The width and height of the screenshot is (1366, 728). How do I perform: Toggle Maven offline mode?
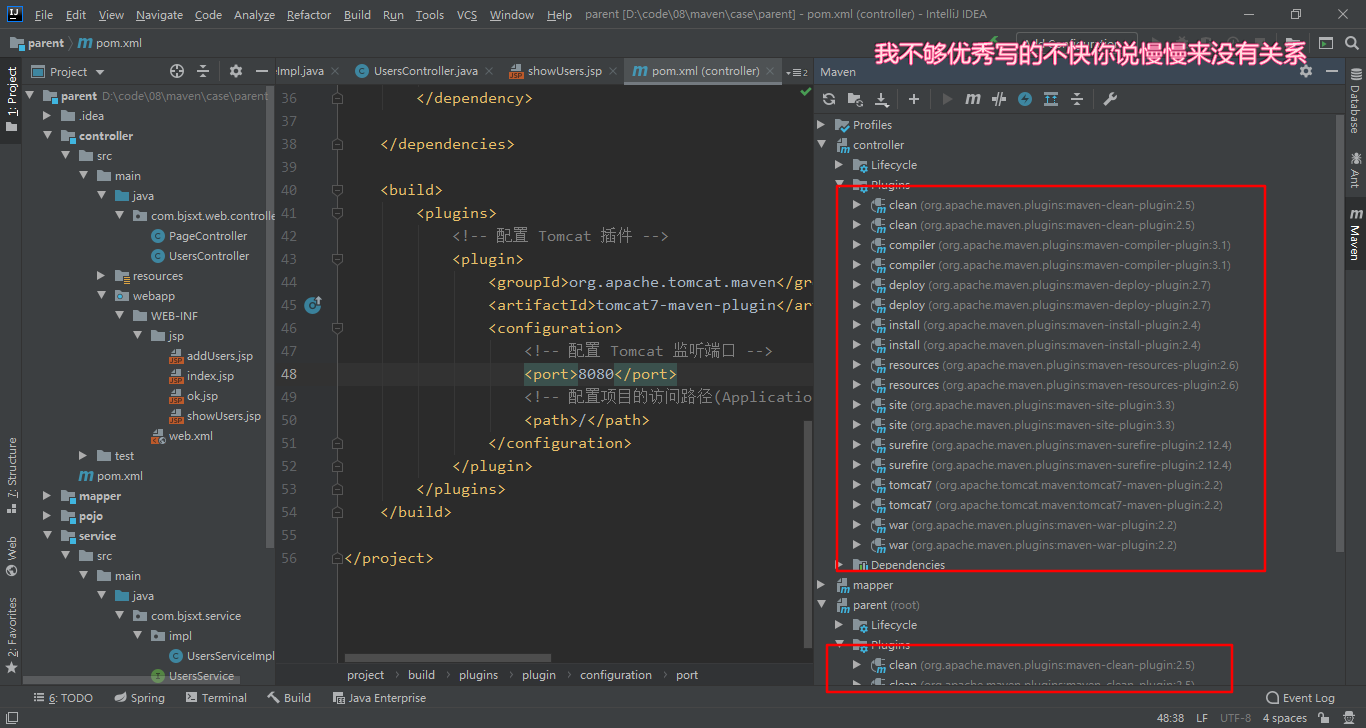(x=999, y=99)
